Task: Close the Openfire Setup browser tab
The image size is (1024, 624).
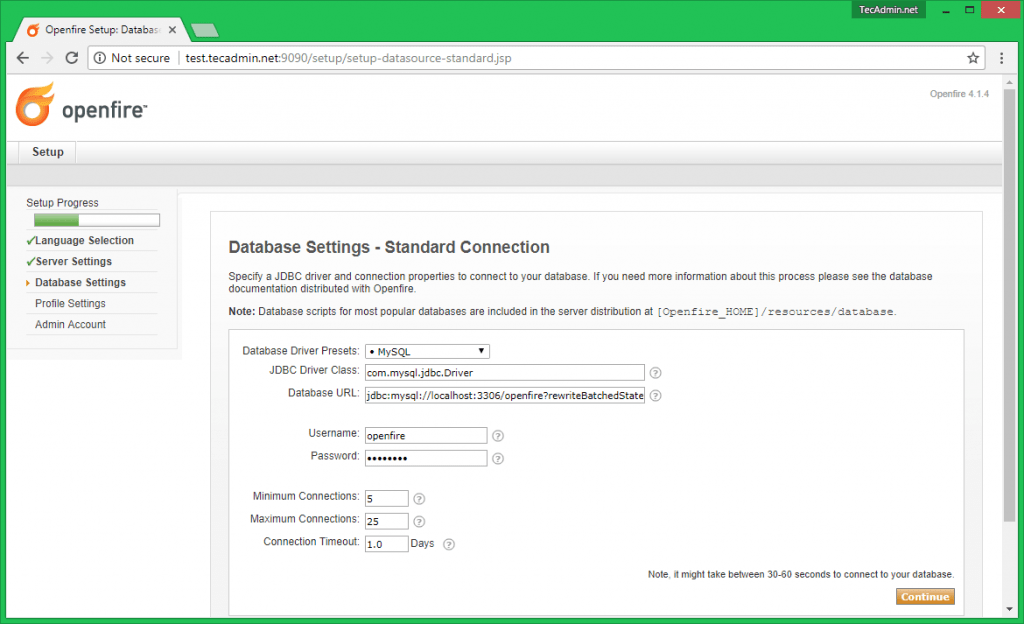Action: tap(172, 30)
